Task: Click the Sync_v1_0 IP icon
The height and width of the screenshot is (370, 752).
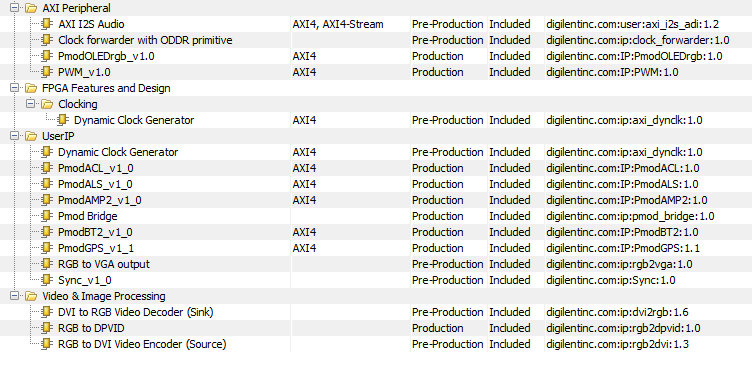Action: click(x=47, y=280)
